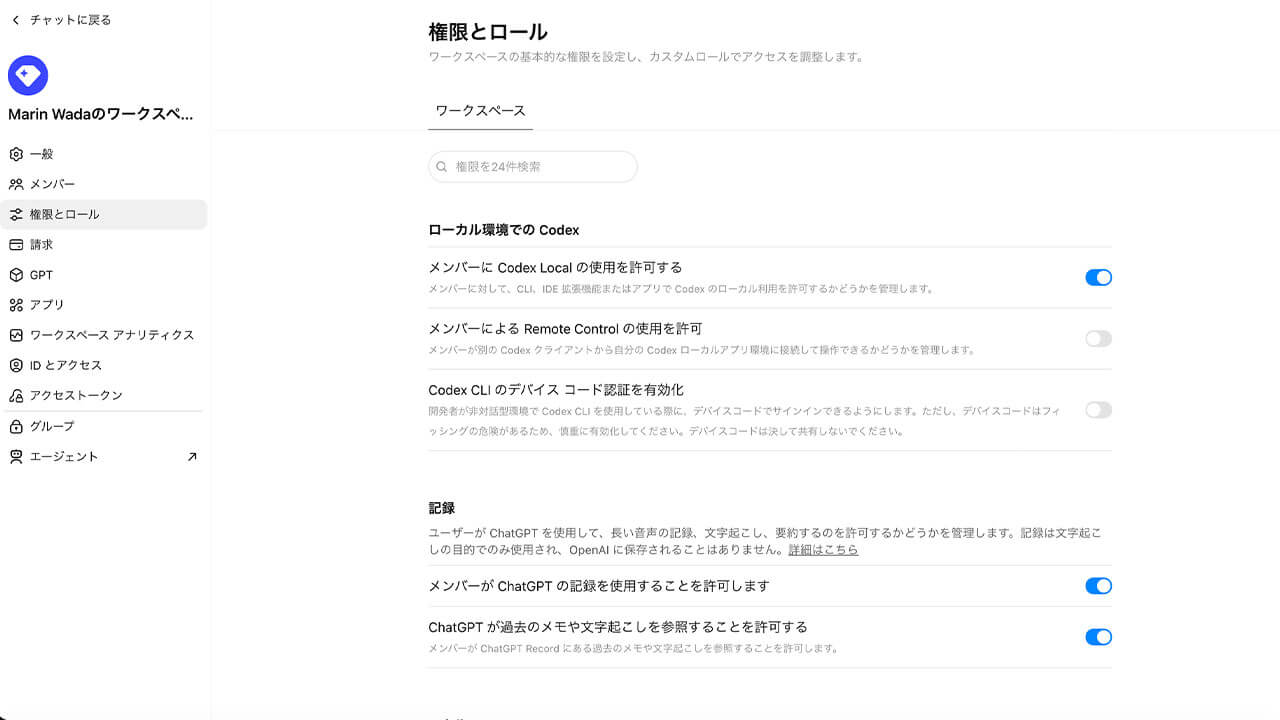Viewport: 1280px width, 720px height.
Task: Open アプリ in the sidebar
Action: pyautogui.click(x=104, y=305)
